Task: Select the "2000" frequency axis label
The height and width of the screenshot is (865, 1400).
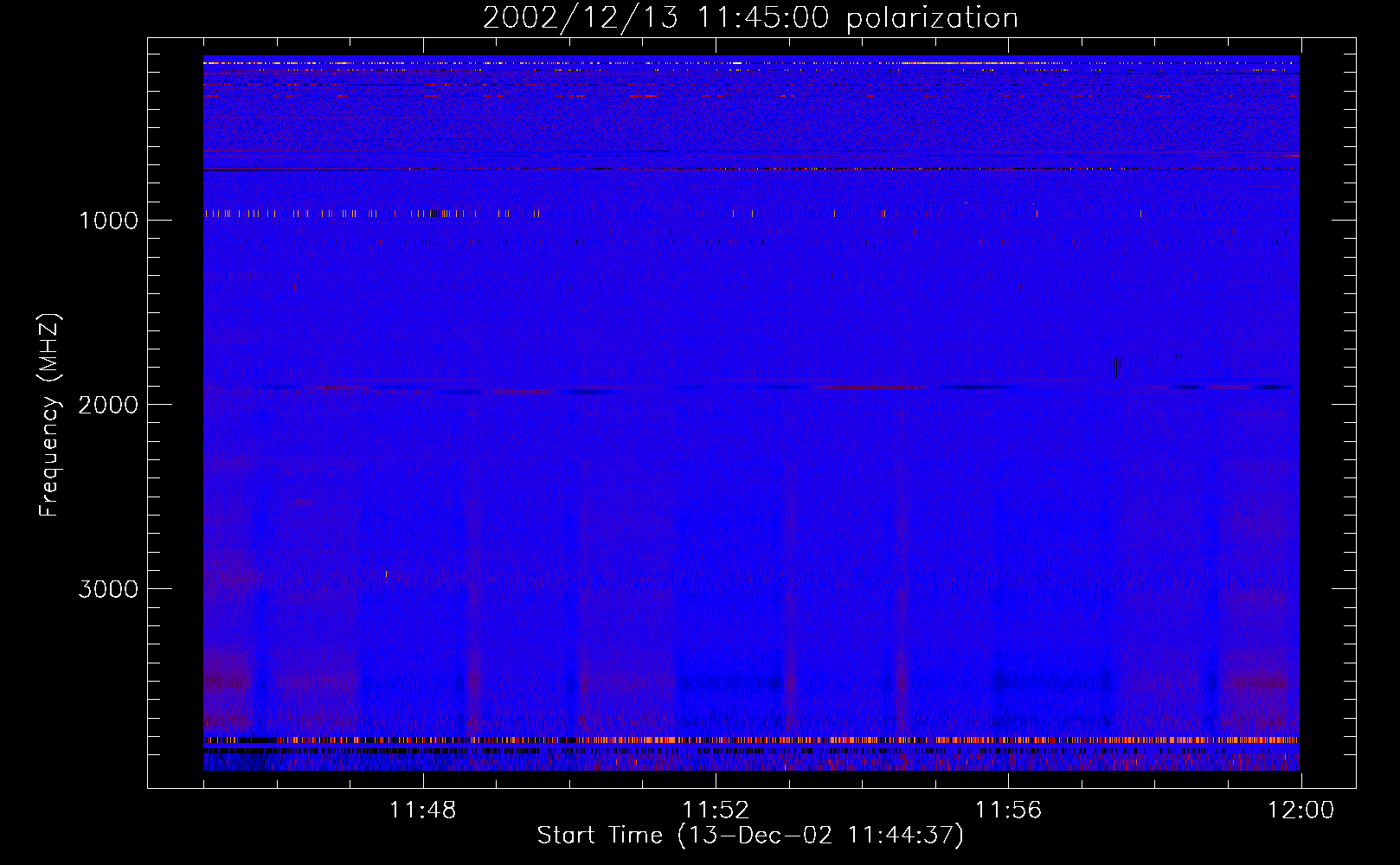Action: pos(108,405)
